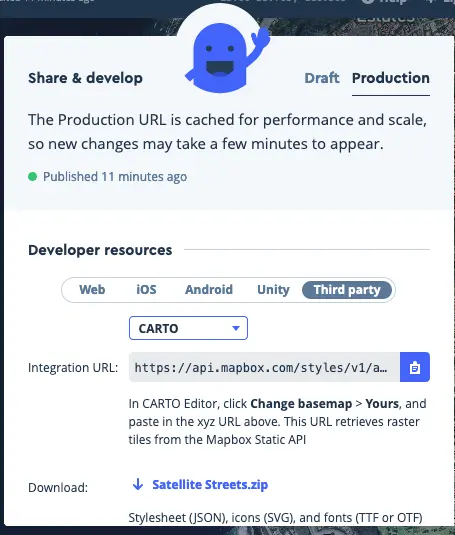This screenshot has height=535, width=455.
Task: Switch developer resources to iOS
Action: (146, 290)
